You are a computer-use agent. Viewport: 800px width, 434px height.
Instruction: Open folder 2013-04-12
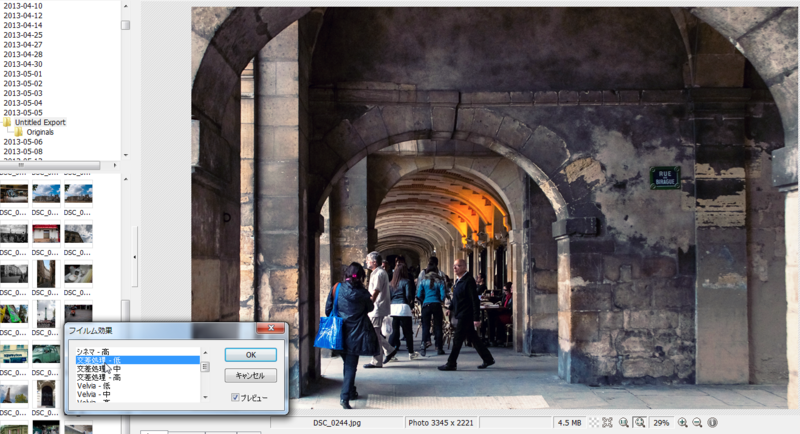pos(23,16)
